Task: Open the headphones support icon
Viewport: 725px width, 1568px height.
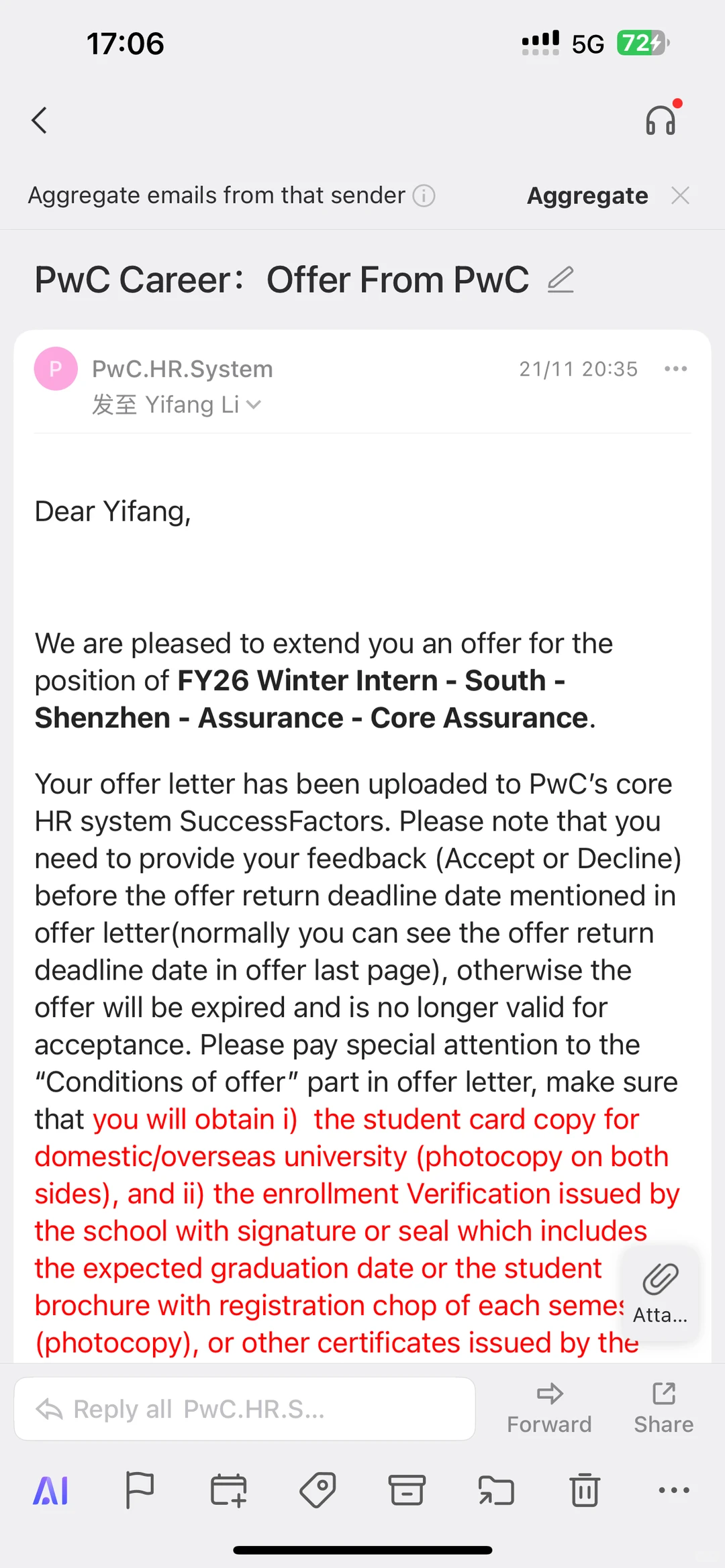Action: coord(662,119)
